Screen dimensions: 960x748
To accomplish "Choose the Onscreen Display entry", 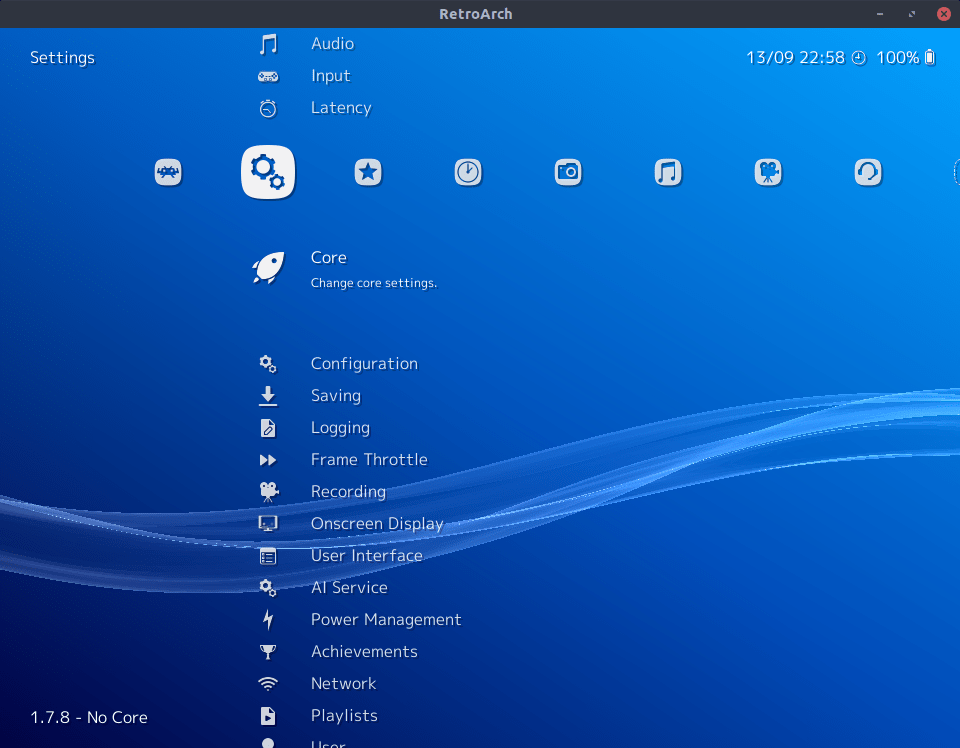I will click(x=376, y=524).
